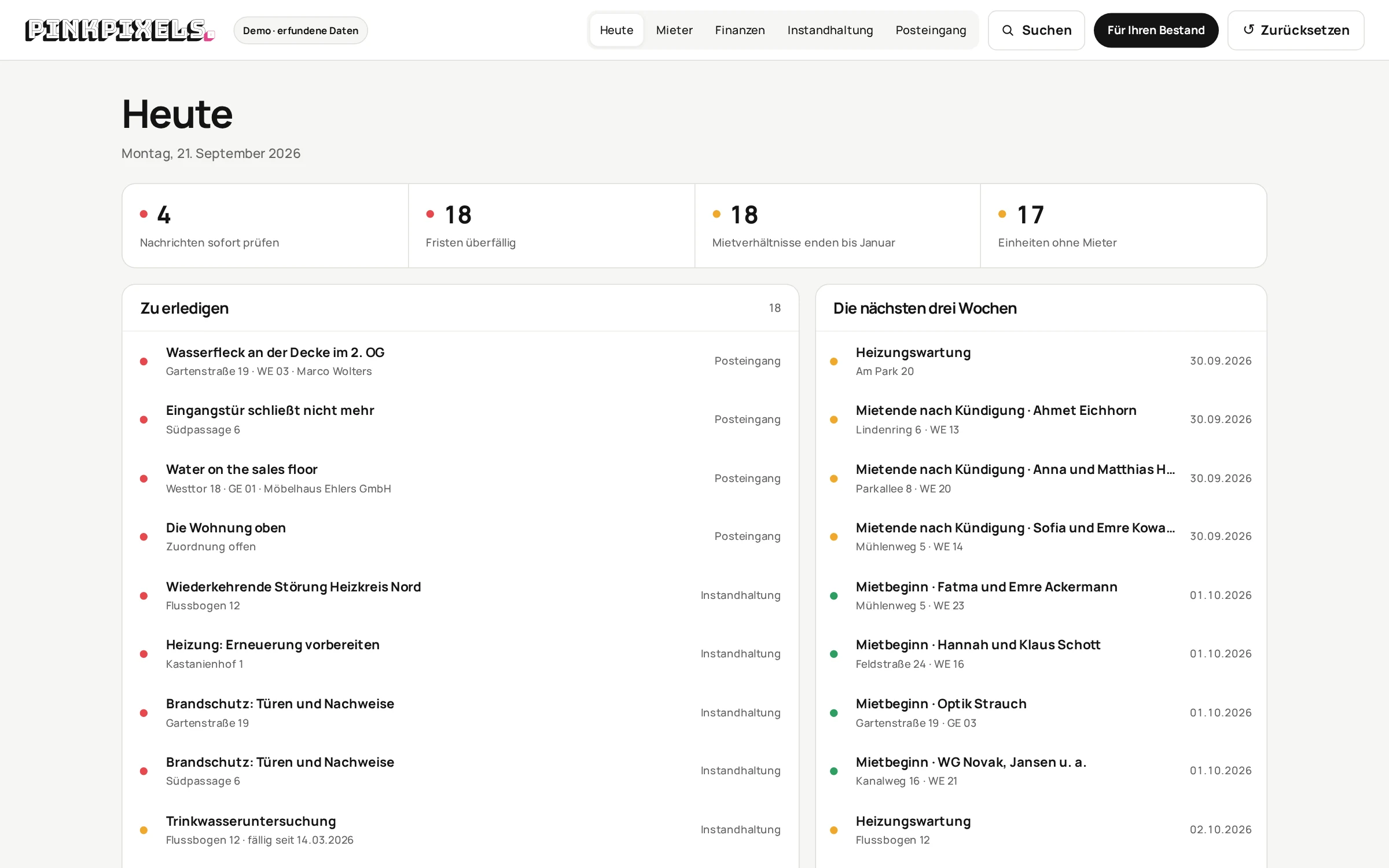The height and width of the screenshot is (868, 1389).
Task: Click the Für Ihren Bestand button
Action: pyautogui.click(x=1156, y=30)
